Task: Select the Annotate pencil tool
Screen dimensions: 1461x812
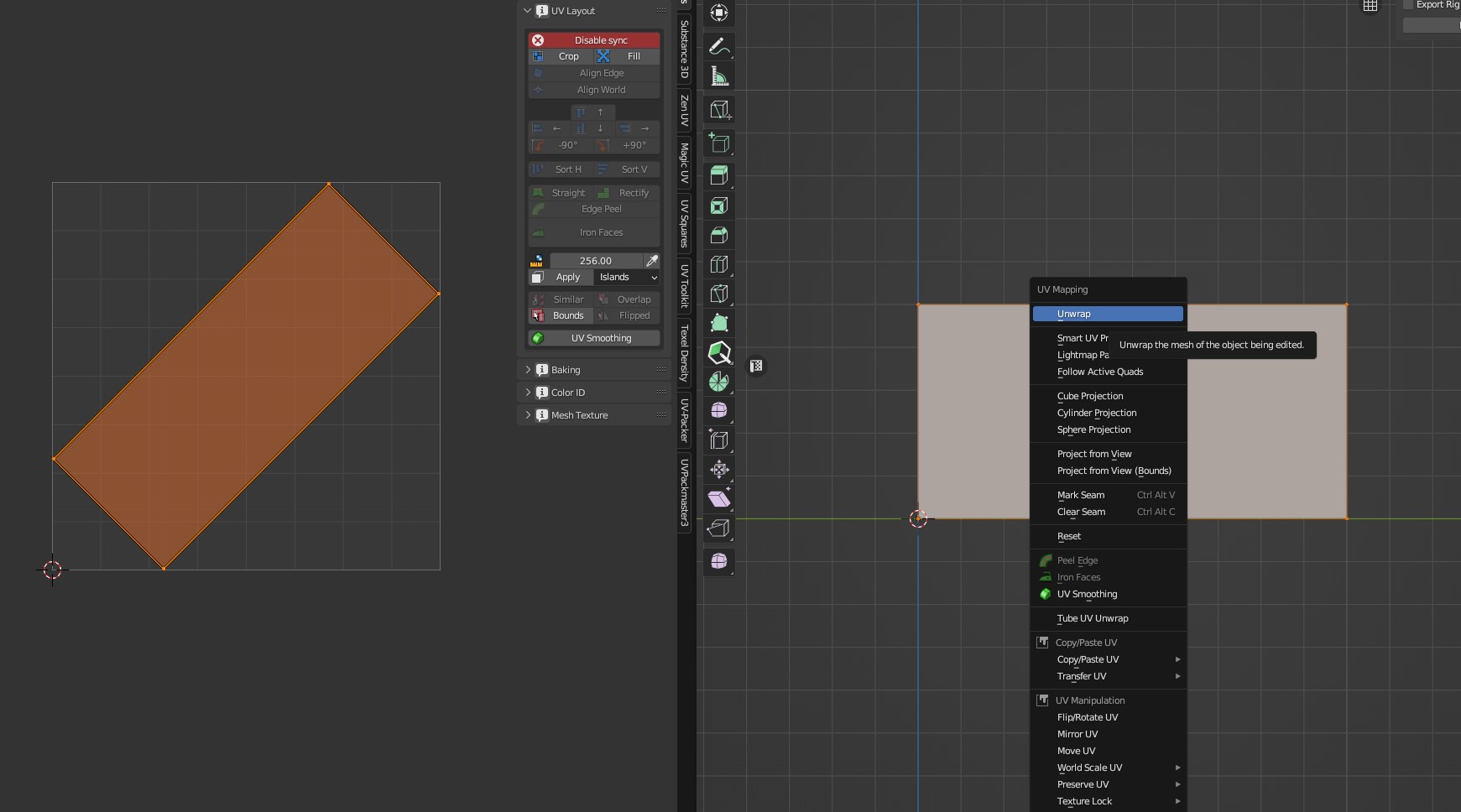Action: (x=719, y=46)
